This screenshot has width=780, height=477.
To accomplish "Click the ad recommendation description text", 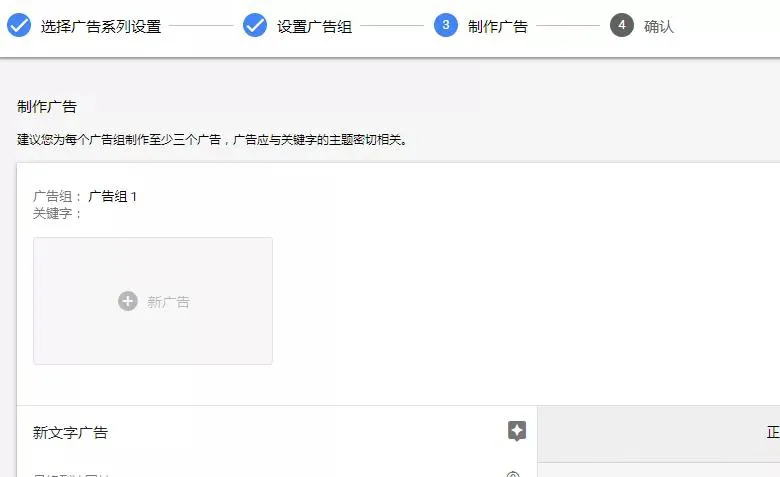I will tap(212, 140).
